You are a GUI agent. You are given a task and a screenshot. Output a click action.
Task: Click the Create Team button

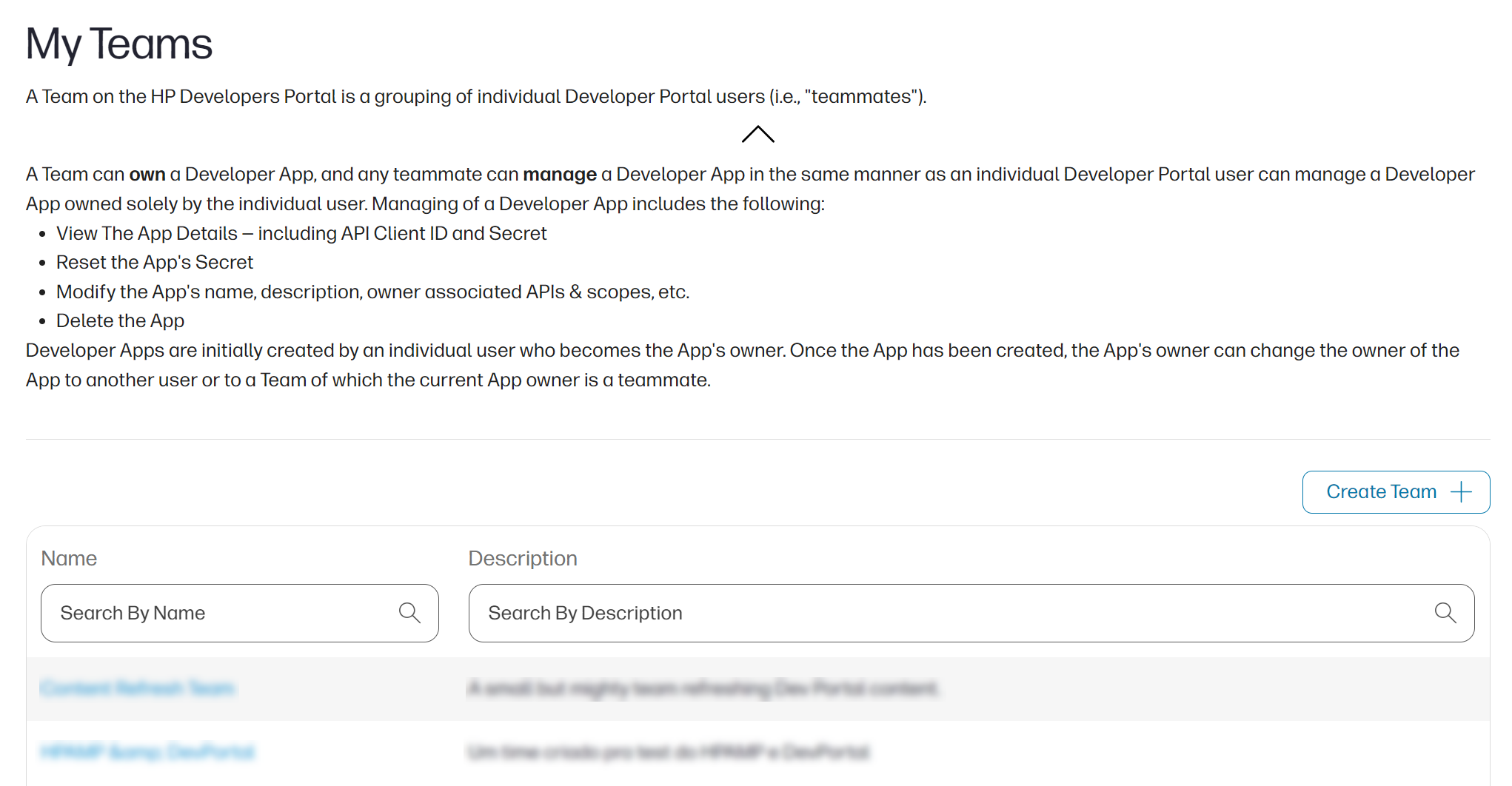(1396, 492)
